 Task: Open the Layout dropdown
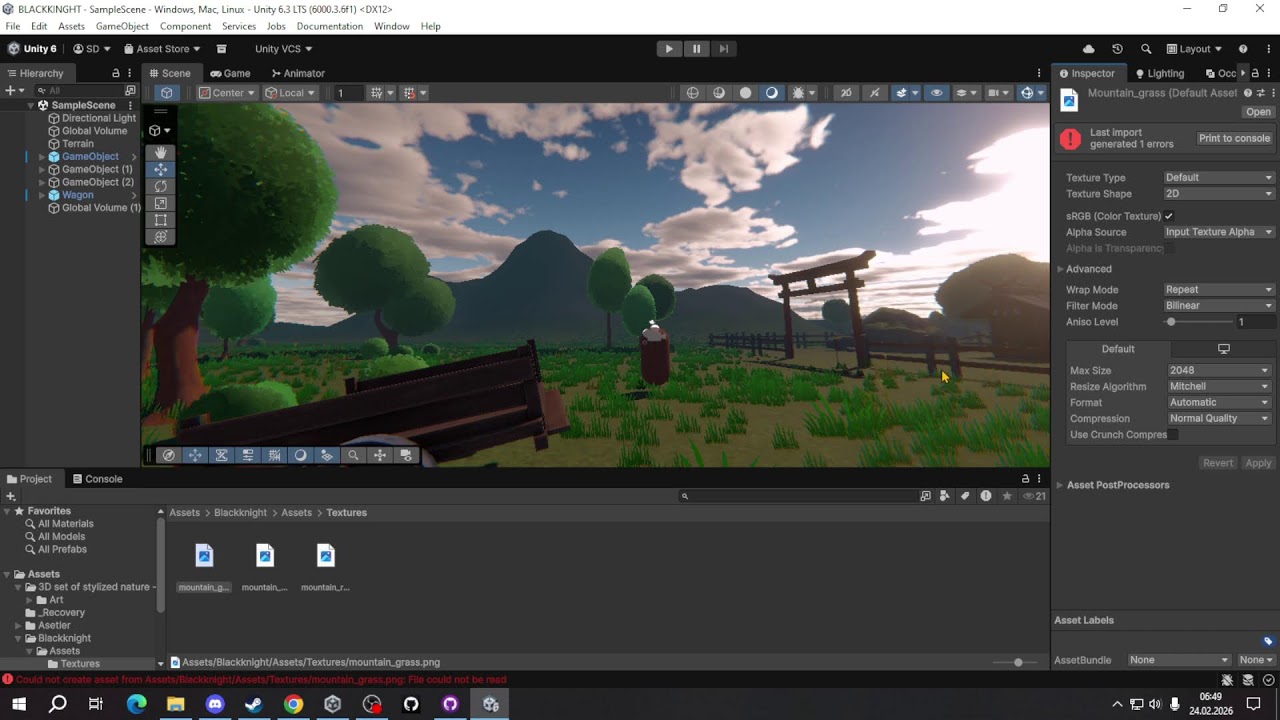(x=1195, y=48)
